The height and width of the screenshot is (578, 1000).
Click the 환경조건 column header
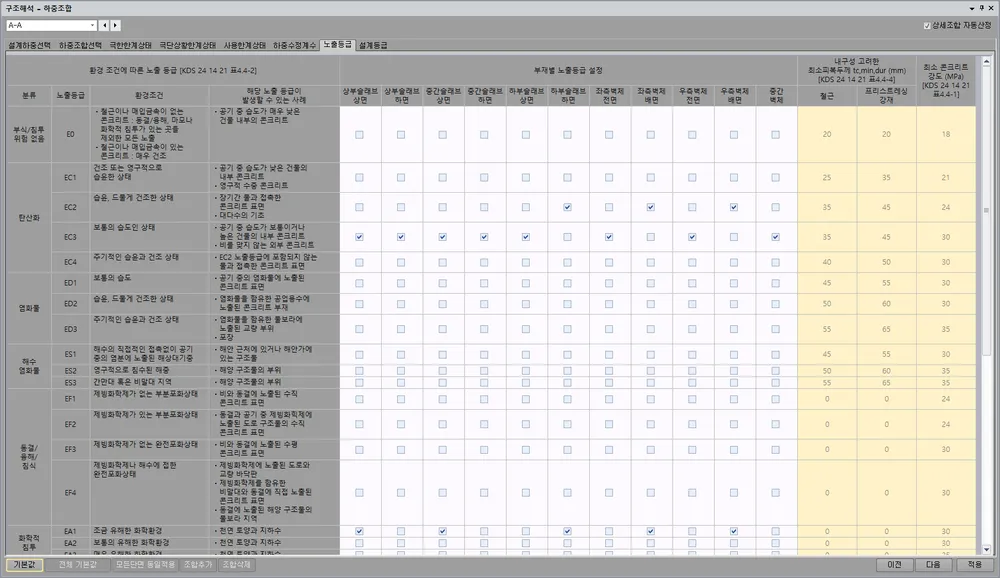[x=149, y=95]
